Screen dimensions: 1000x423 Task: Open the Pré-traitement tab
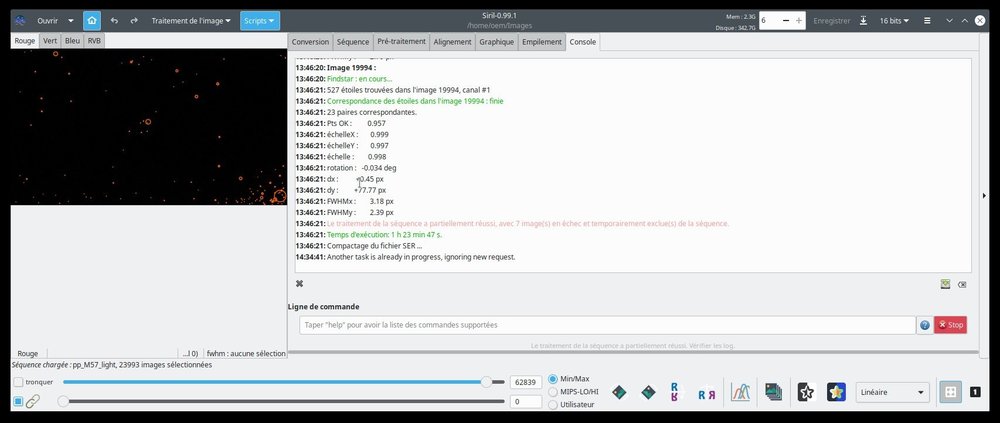click(x=401, y=41)
